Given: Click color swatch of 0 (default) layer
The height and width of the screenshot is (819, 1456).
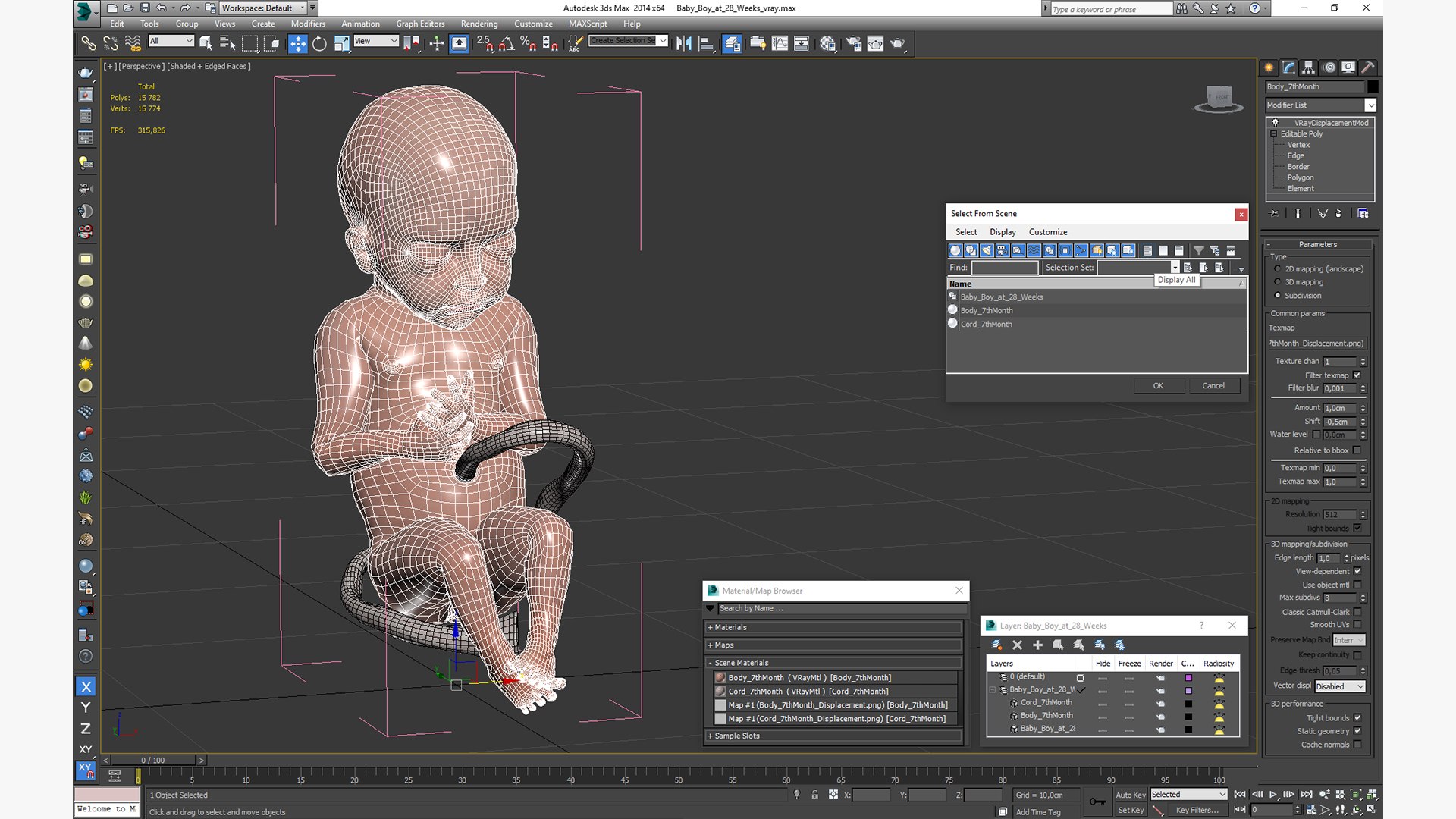Looking at the screenshot, I should click(1188, 678).
